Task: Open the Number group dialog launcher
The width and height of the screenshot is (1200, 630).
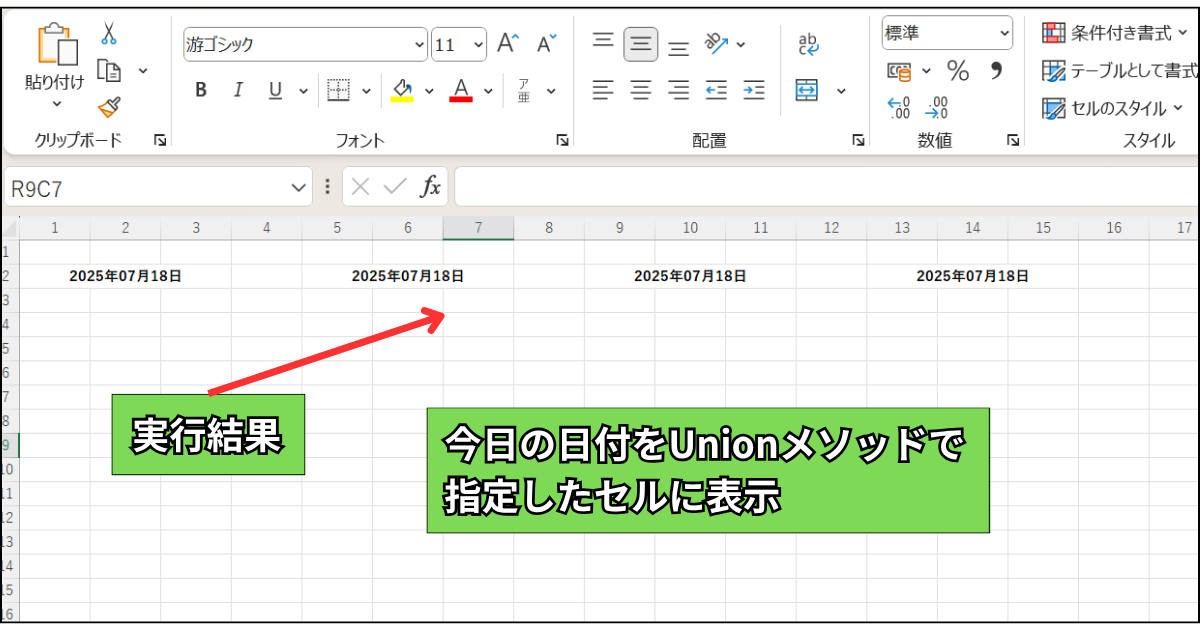Action: pos(1013,141)
